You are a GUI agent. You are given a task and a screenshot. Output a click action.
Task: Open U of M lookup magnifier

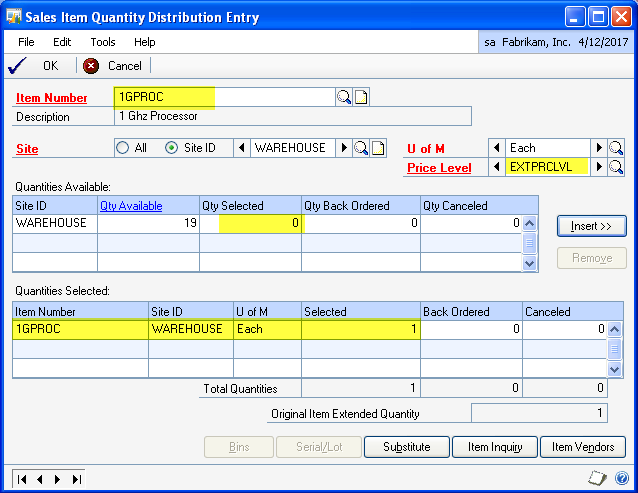tap(616, 148)
